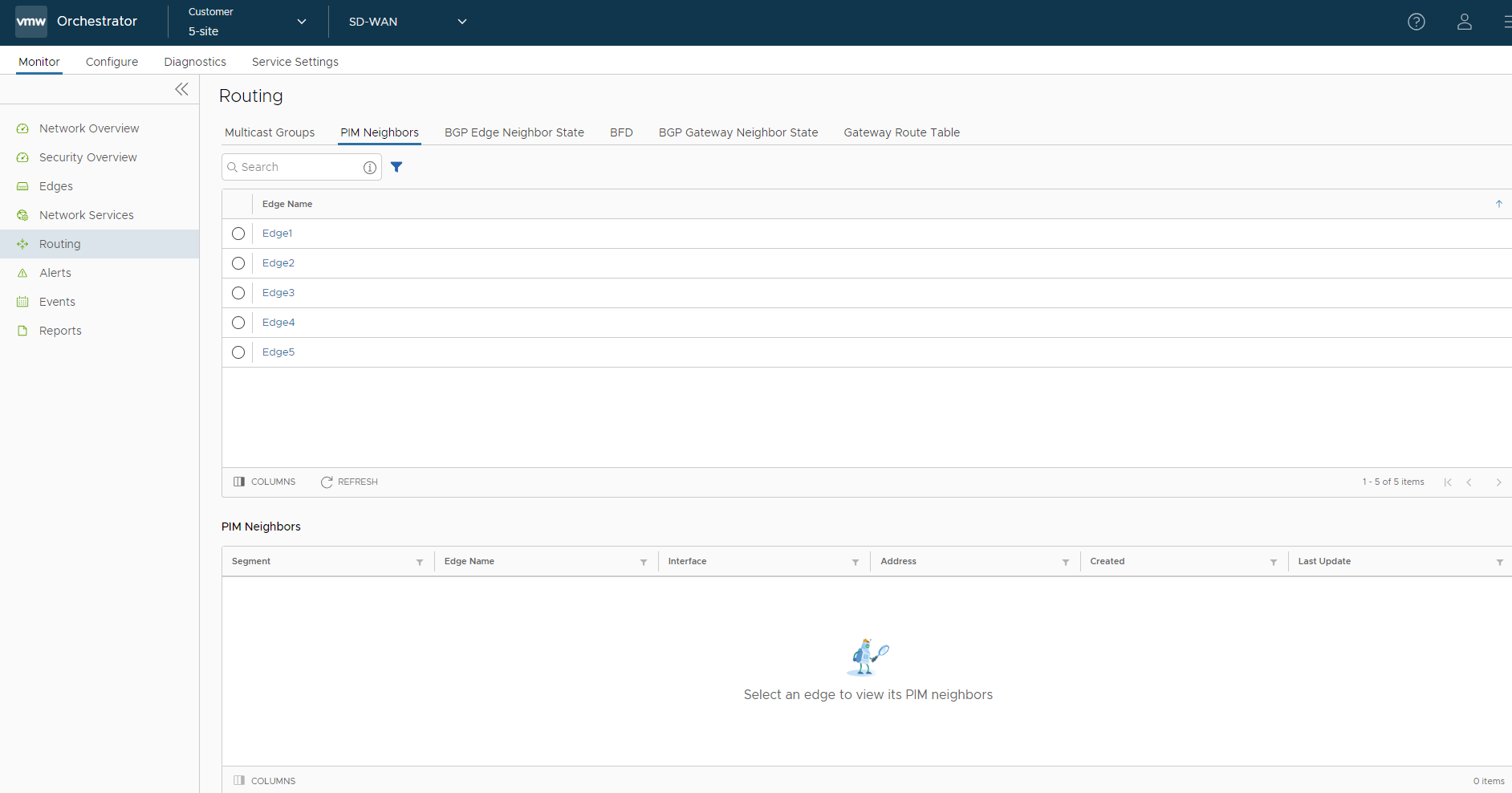The image size is (1512, 793).
Task: Open the Edge2 link
Action: [x=278, y=263]
